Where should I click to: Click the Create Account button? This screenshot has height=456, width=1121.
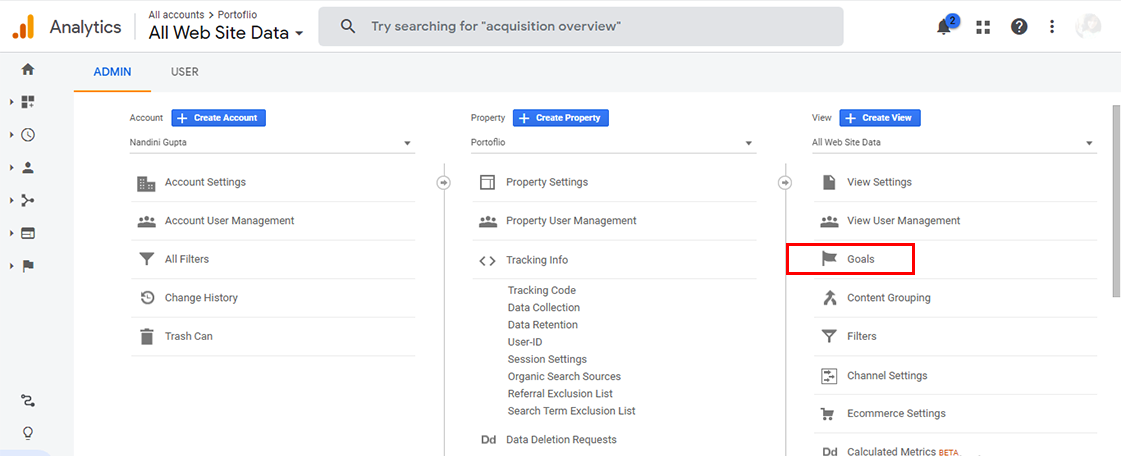(218, 118)
